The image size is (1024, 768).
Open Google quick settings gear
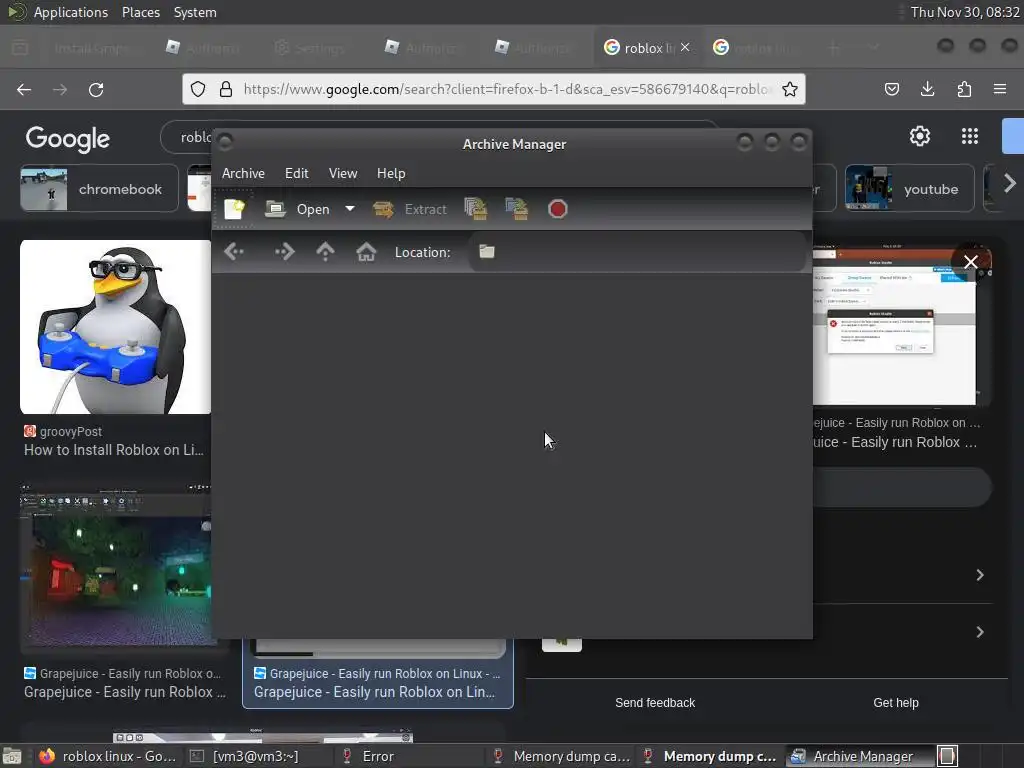pos(920,136)
